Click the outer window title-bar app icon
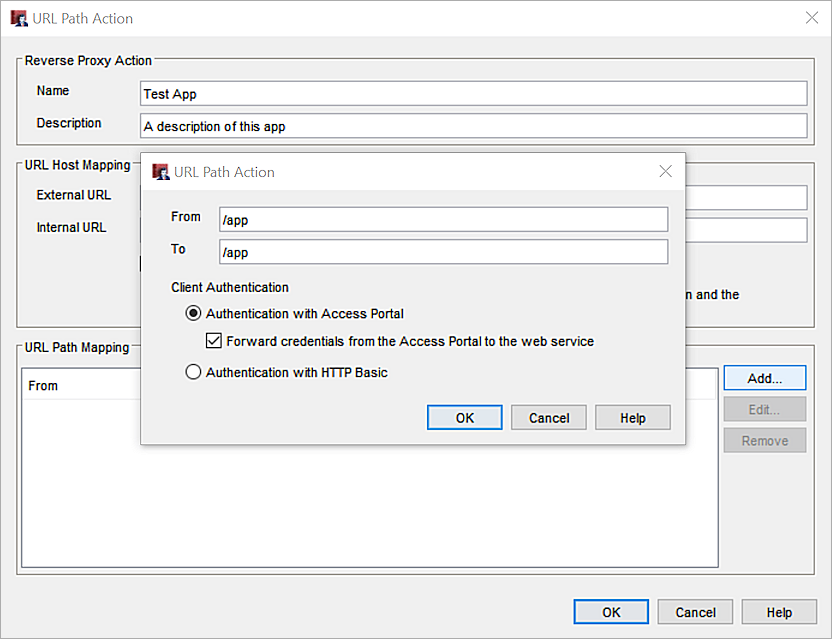This screenshot has height=639, width=832. coord(19,19)
